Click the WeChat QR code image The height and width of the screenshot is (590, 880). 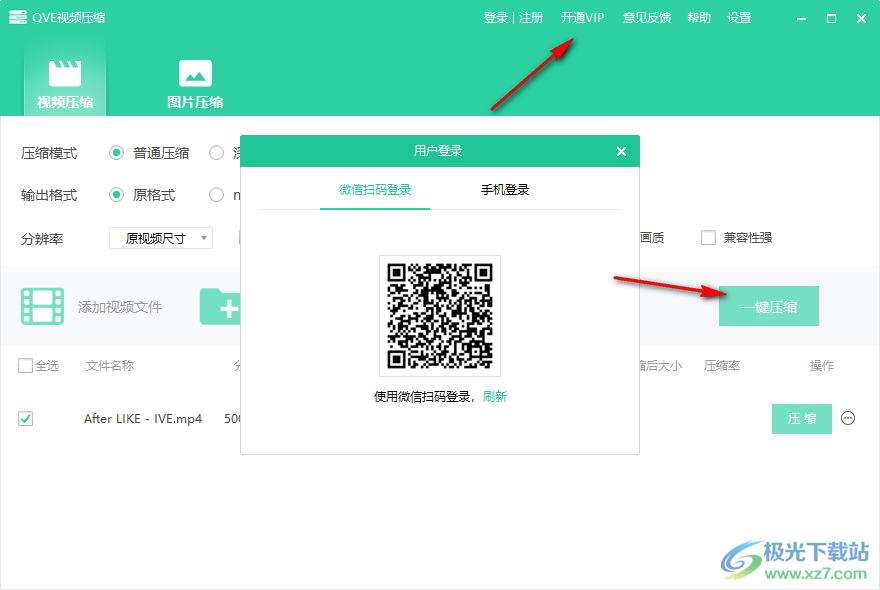click(x=440, y=316)
